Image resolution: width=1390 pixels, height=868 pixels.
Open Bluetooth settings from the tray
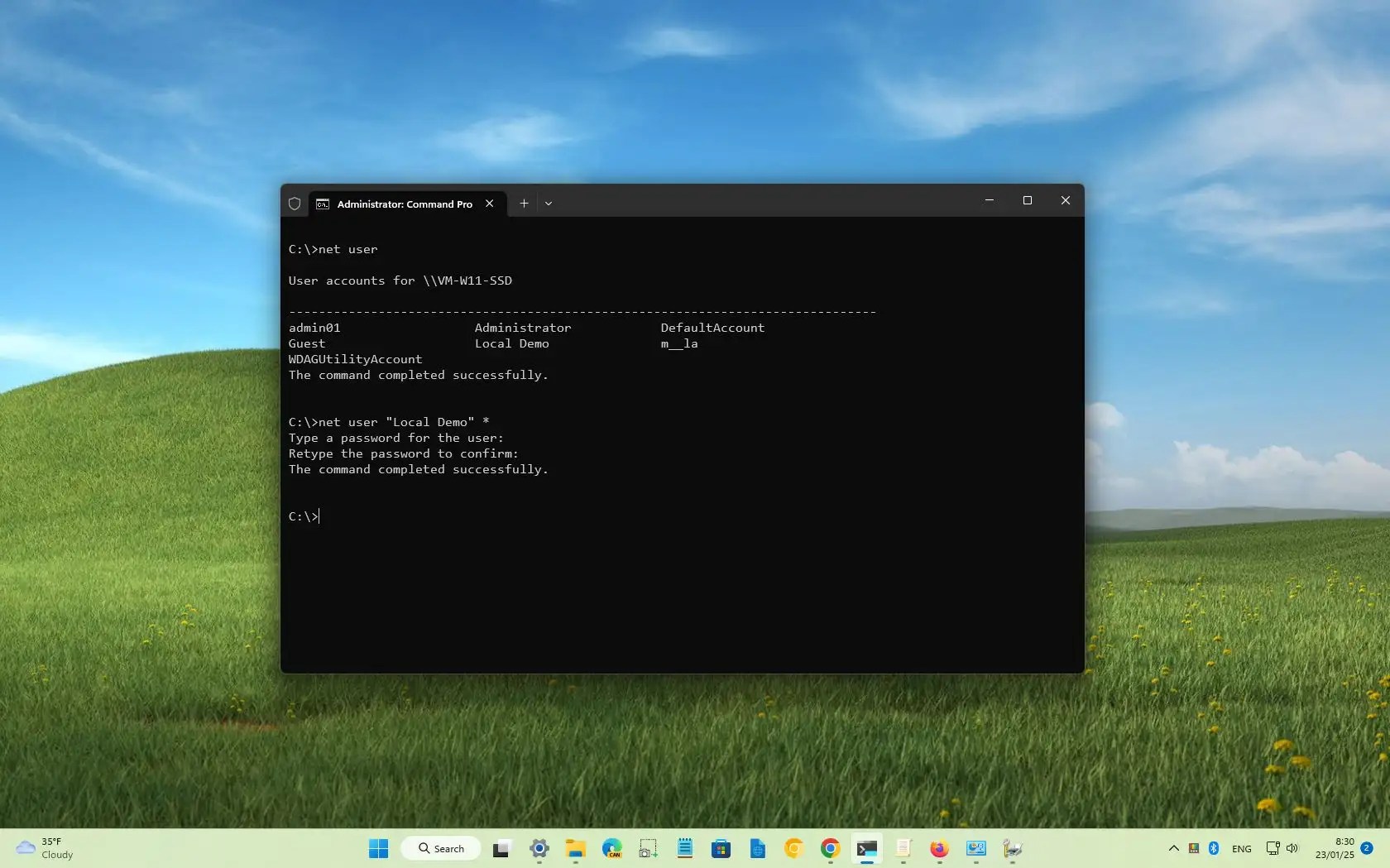tap(1213, 848)
